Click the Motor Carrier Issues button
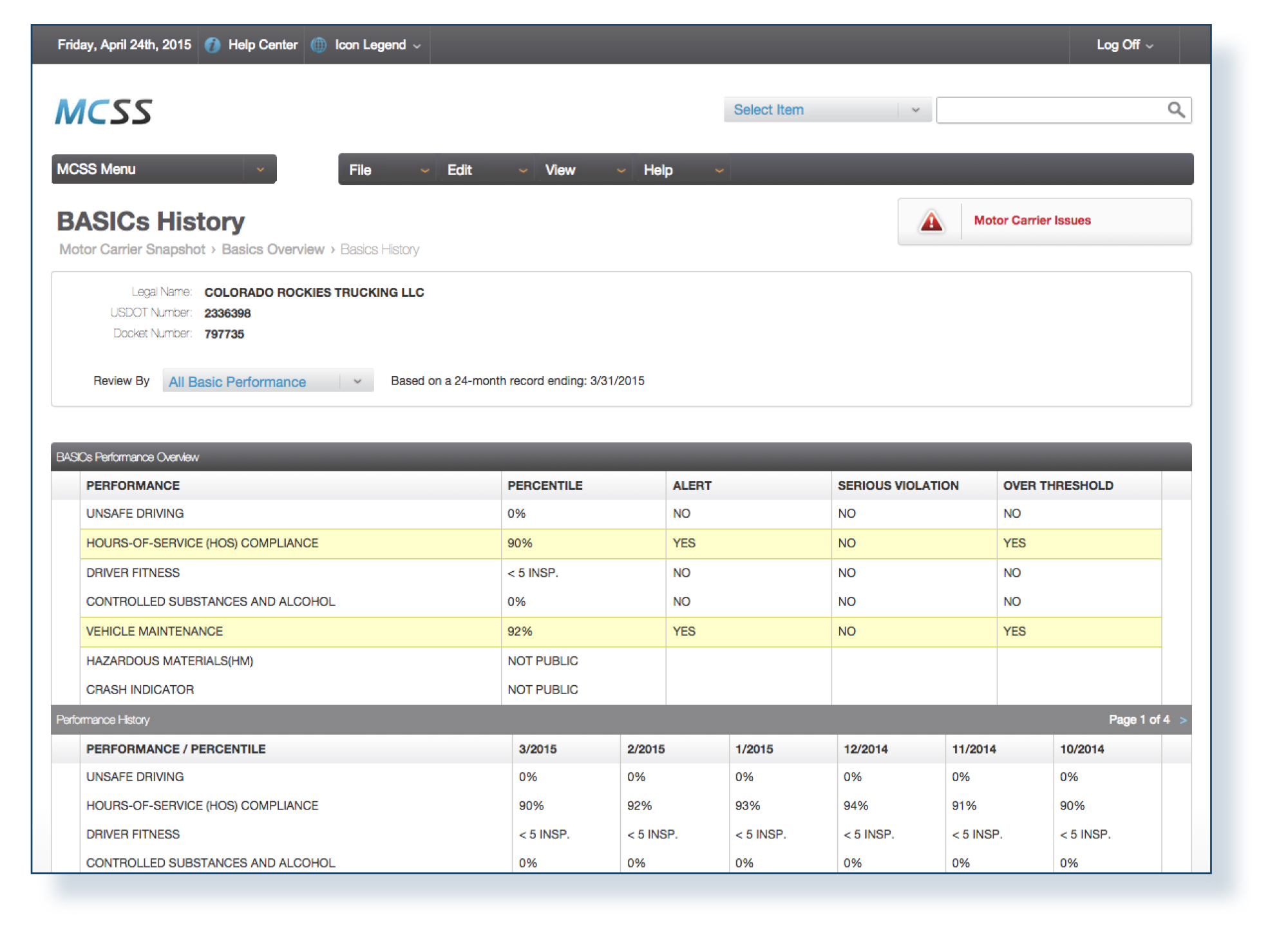The height and width of the screenshot is (926, 1288). (1045, 222)
